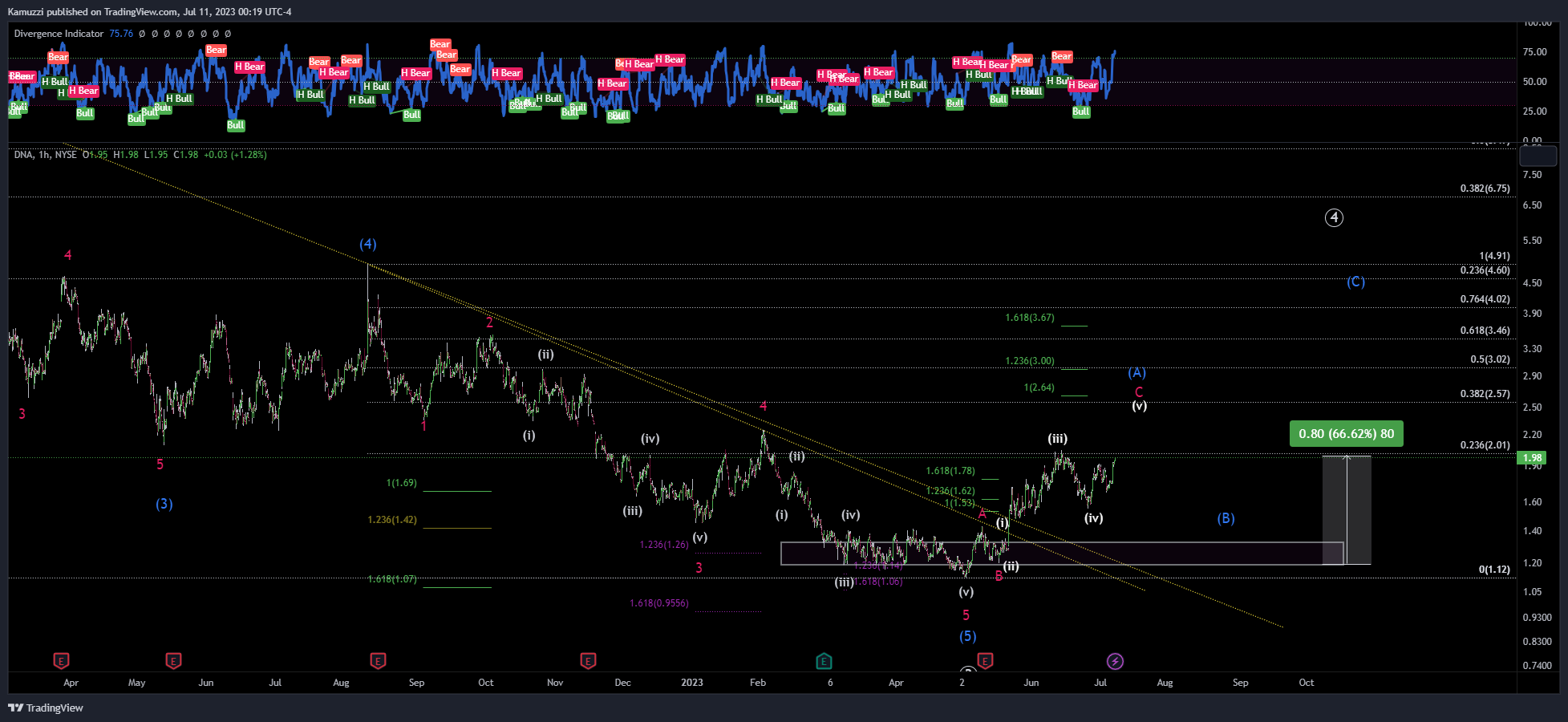Click the 0.236(4.60) Fibonacci level label
Viewport: 1568px width, 722px height.
1485,270
